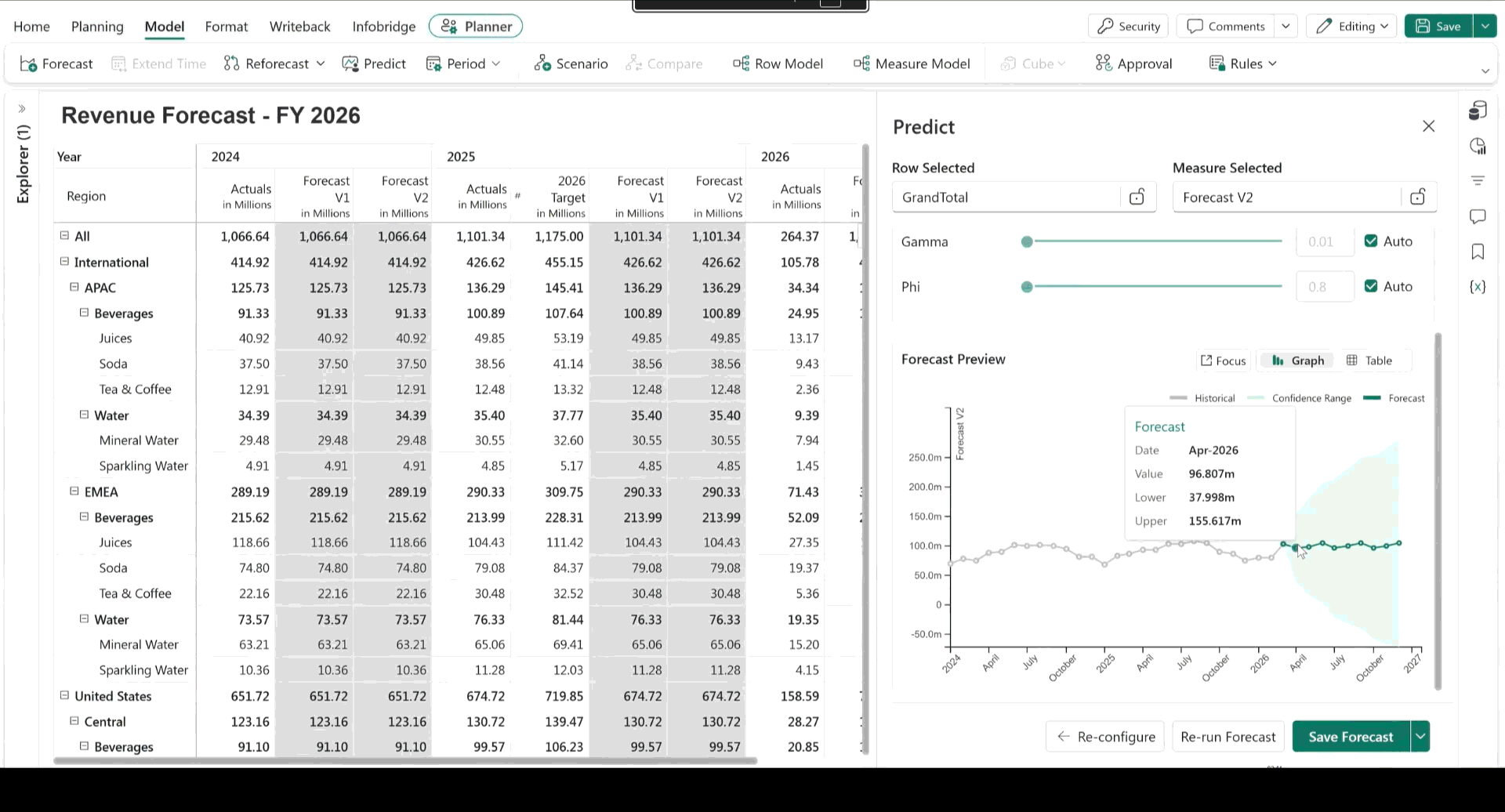Click the lock icon beside Forecast V2
This screenshot has width=1505, height=812.
pyautogui.click(x=1417, y=197)
